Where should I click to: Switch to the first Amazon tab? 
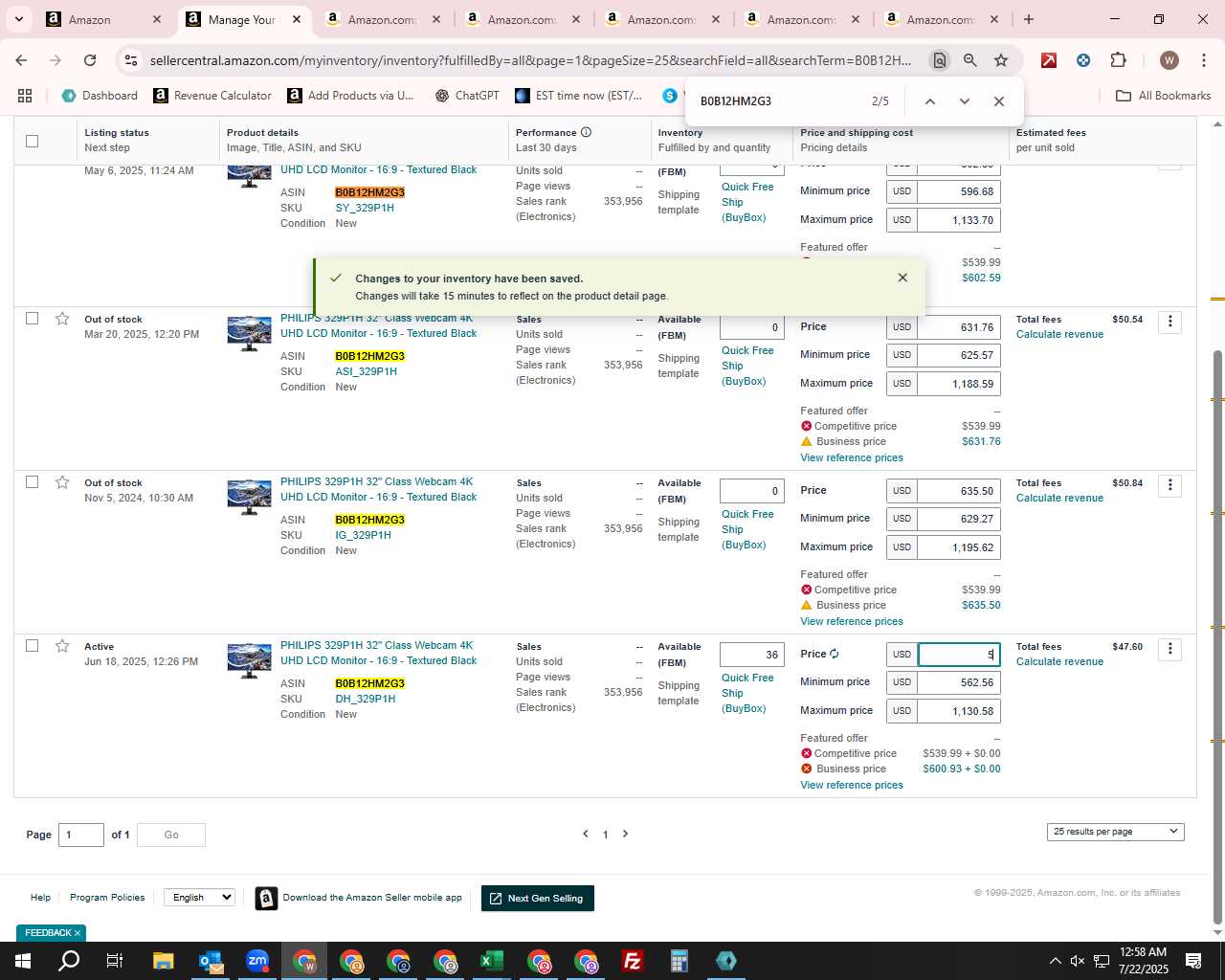click(105, 19)
